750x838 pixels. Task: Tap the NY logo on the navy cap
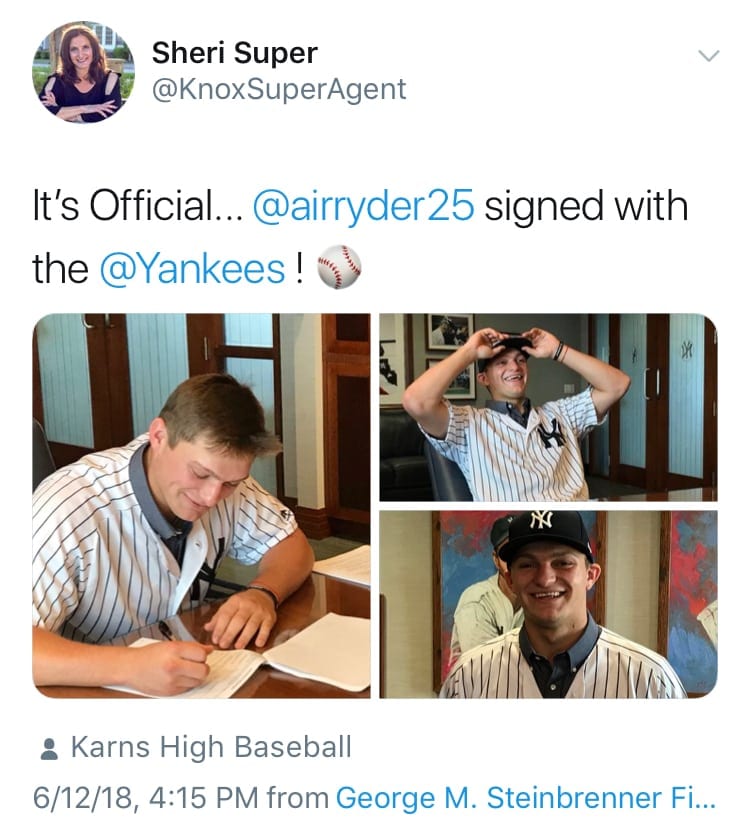pos(541,519)
